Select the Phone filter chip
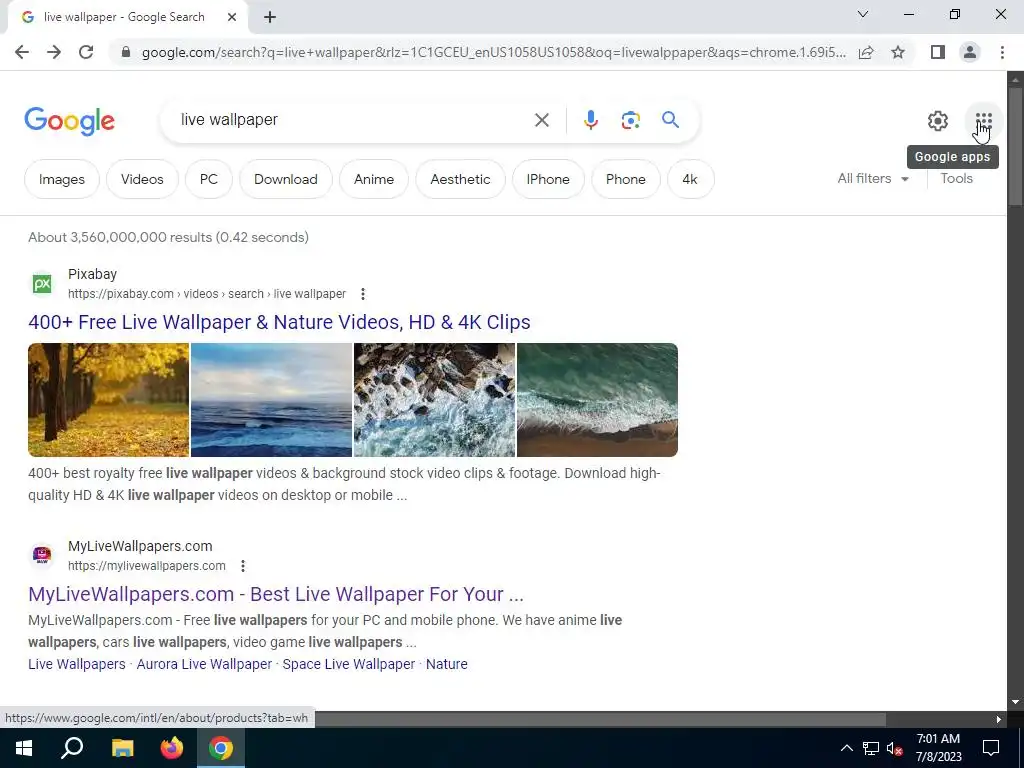 coord(625,179)
